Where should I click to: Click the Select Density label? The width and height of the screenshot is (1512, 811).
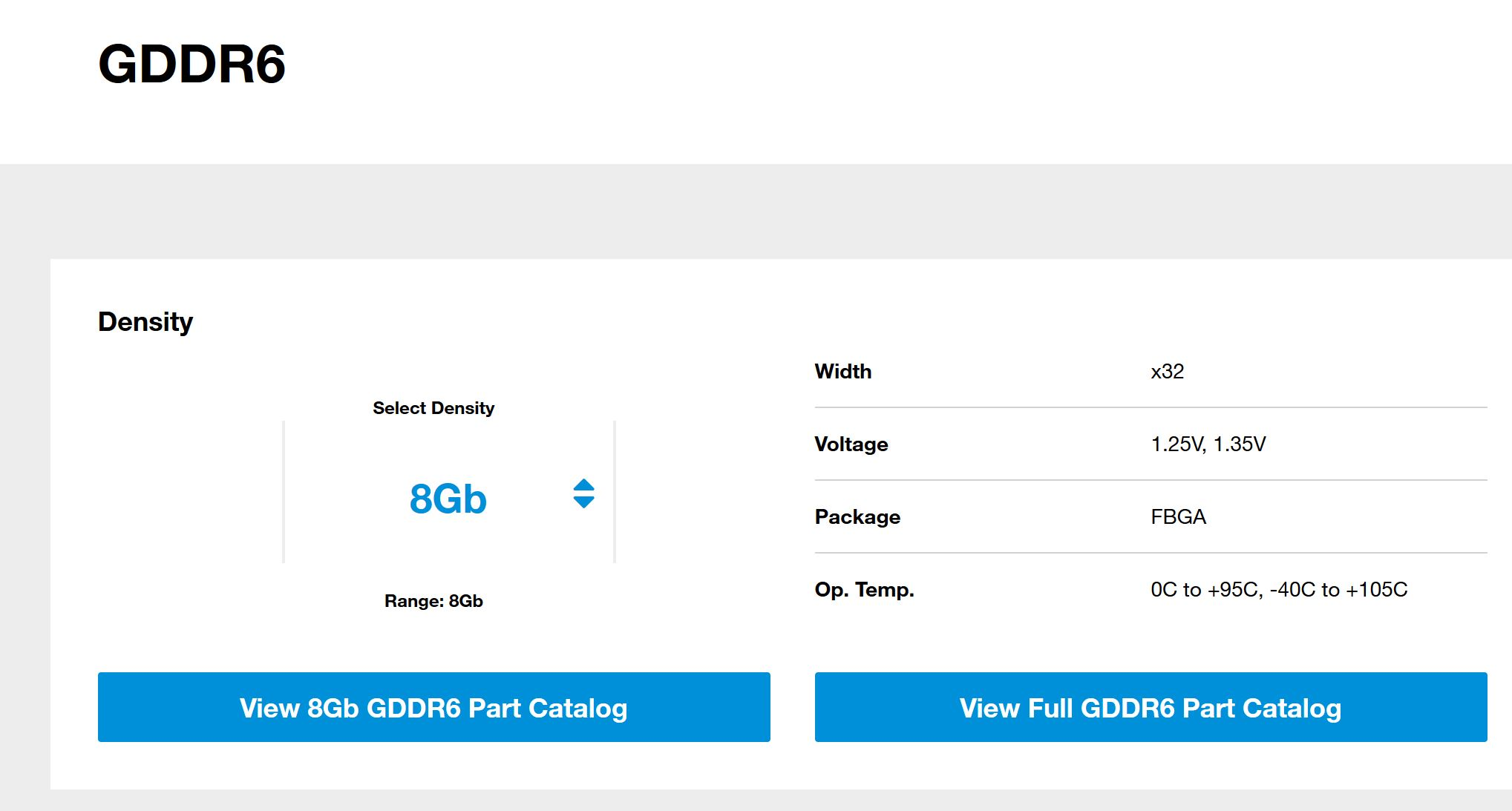pos(433,408)
